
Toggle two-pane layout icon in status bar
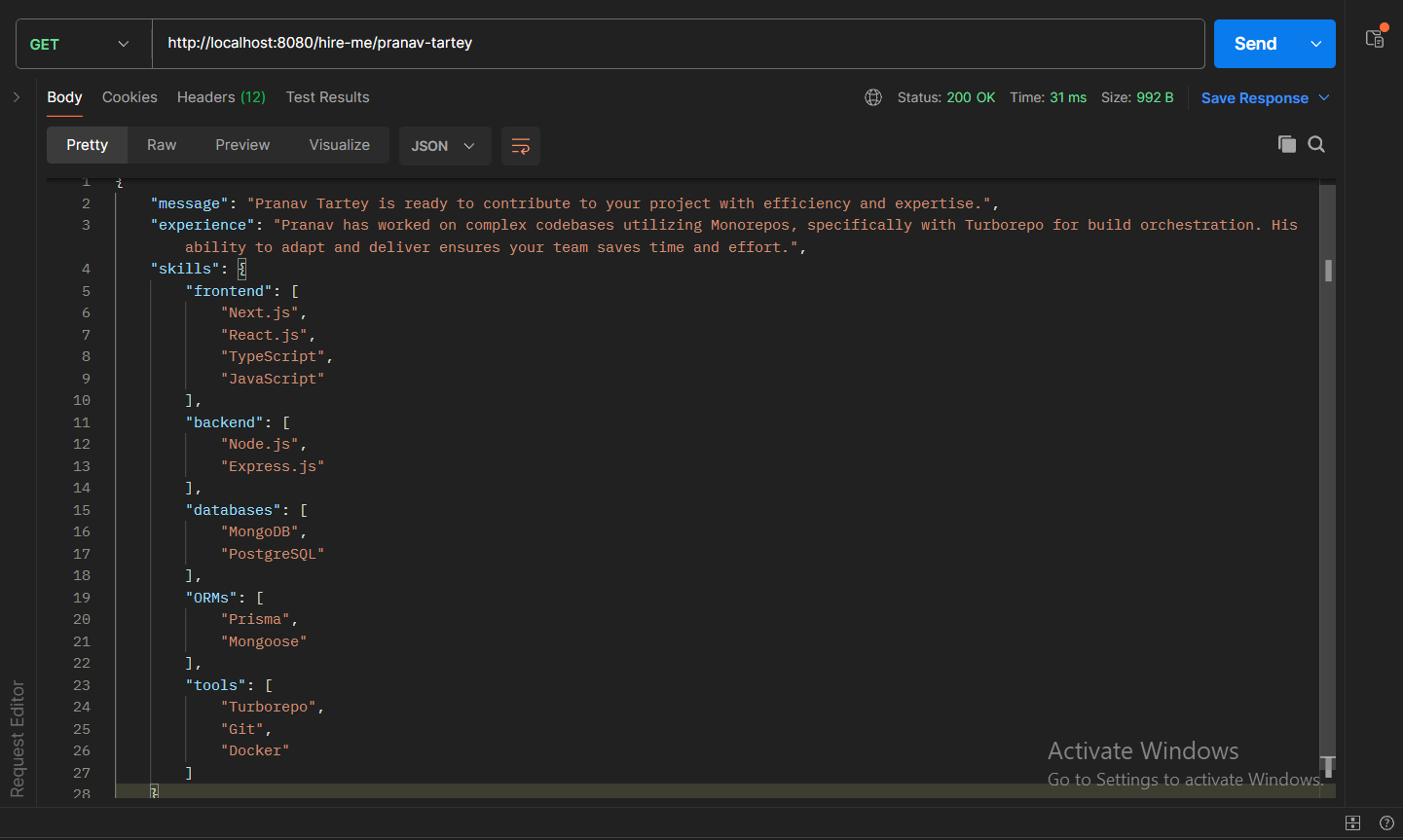pos(1352,823)
